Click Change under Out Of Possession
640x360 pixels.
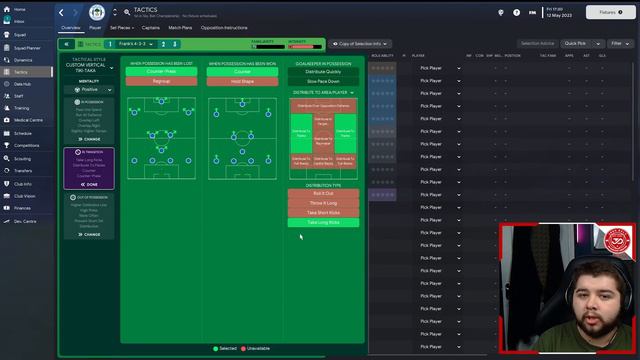coord(89,234)
